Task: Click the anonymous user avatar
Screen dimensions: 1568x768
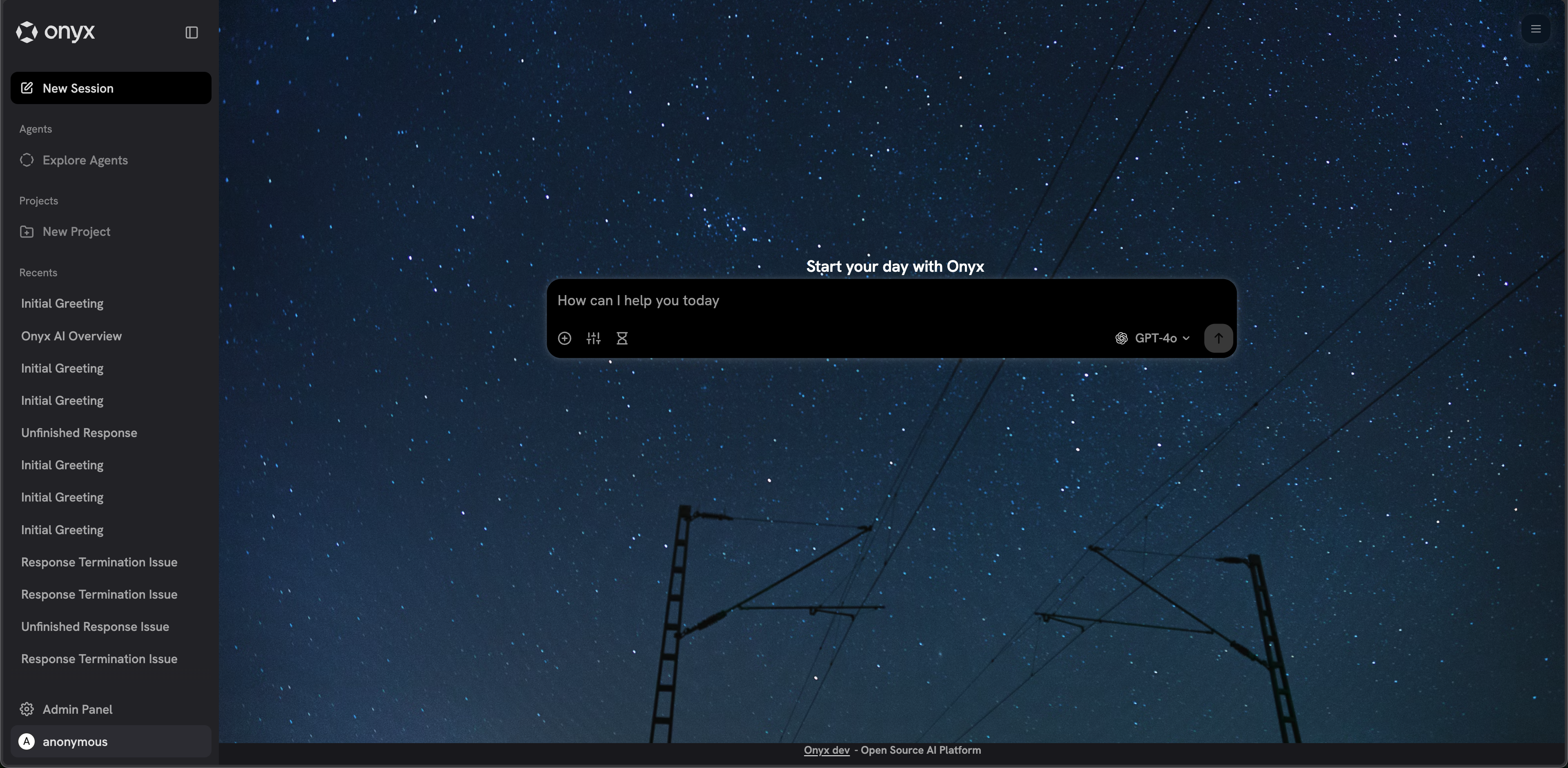Action: pos(27,741)
